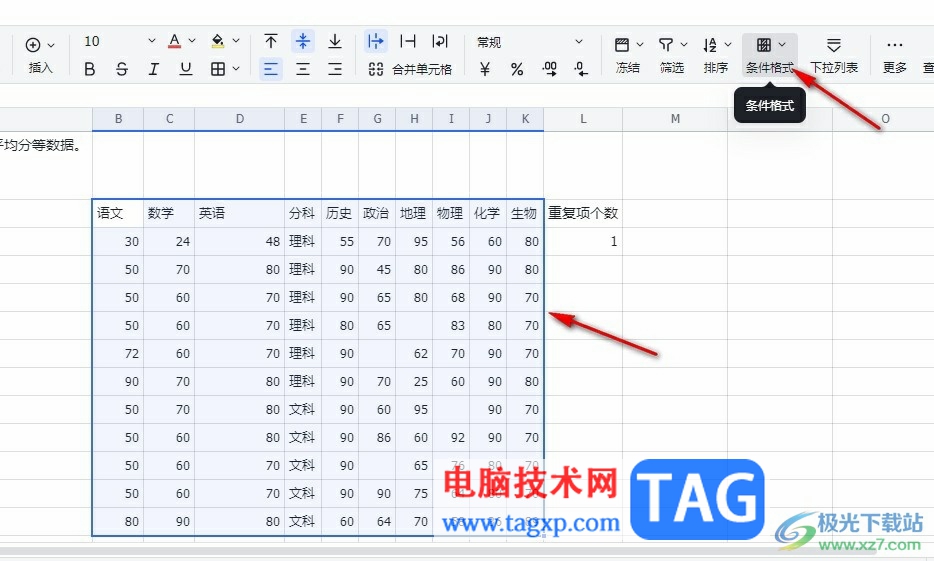Expand the Freeze dropdown arrow

[640, 45]
